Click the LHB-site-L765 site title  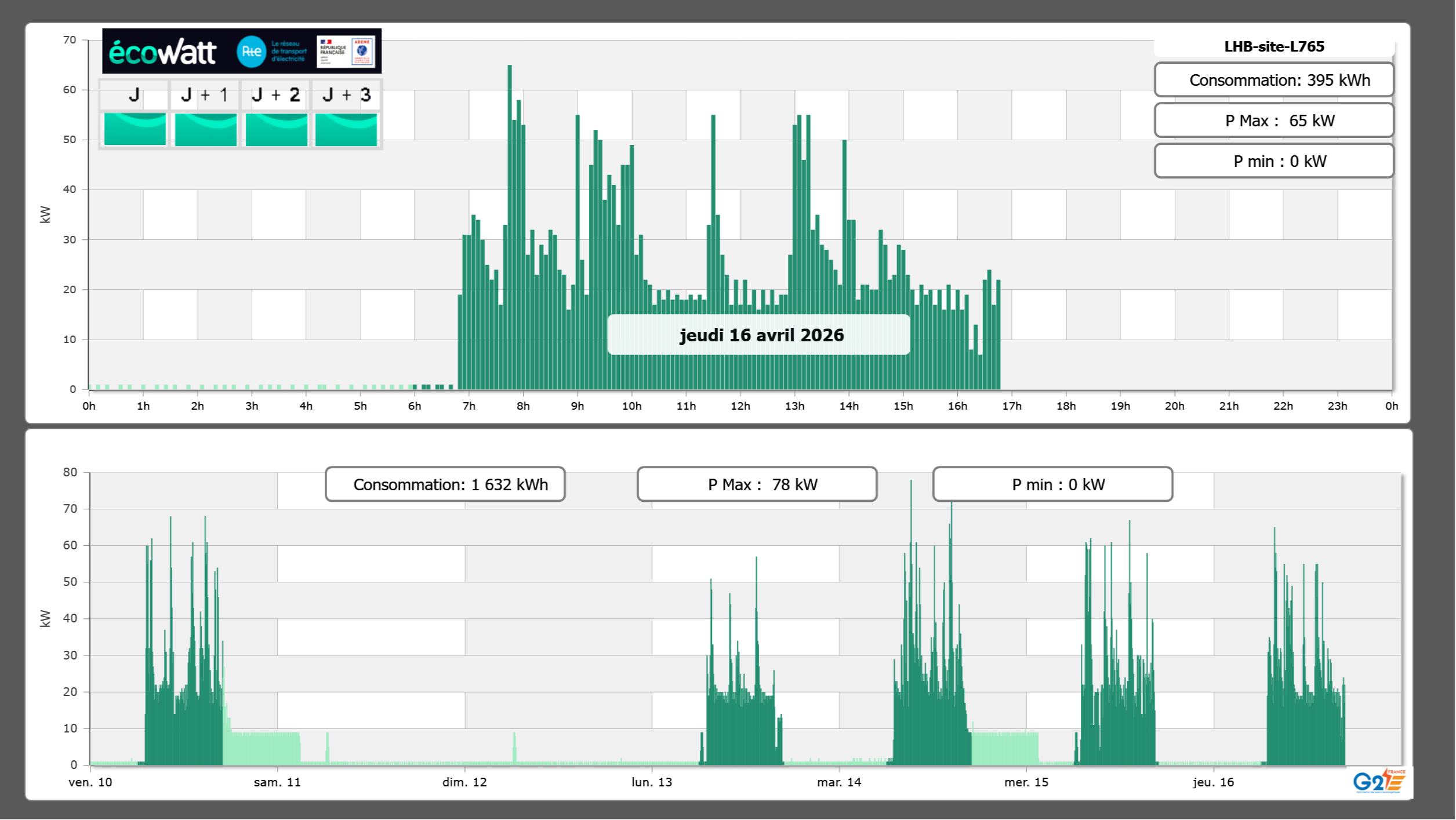pyautogui.click(x=1273, y=46)
